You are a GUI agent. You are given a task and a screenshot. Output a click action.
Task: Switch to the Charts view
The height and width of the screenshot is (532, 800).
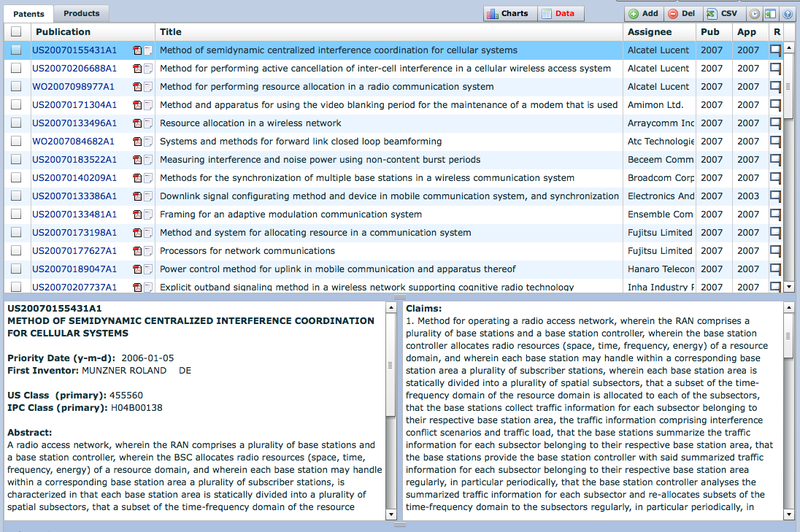[507, 14]
